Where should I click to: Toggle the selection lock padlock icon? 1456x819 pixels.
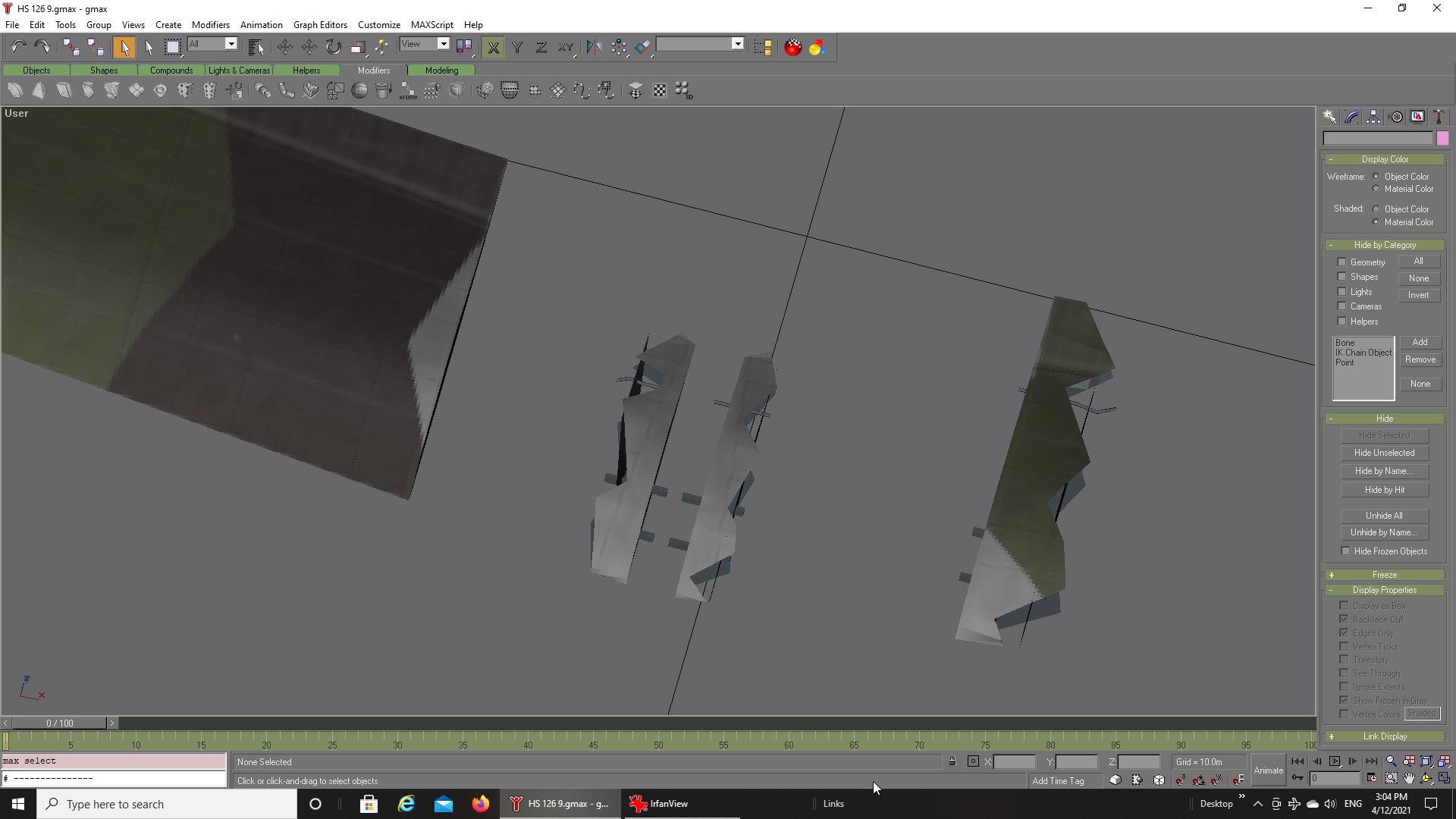click(x=952, y=761)
